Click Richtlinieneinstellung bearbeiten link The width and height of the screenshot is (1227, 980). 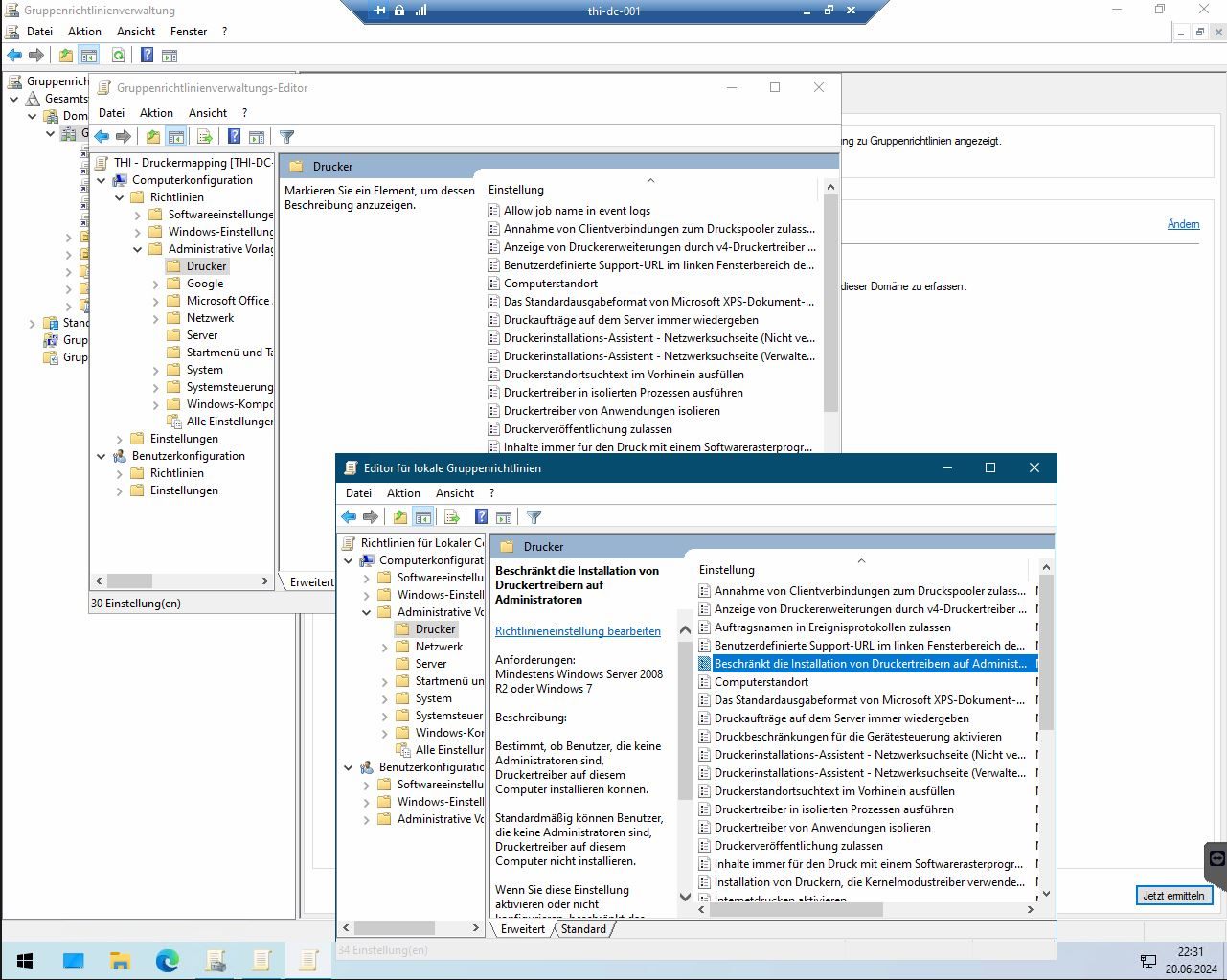pos(578,631)
